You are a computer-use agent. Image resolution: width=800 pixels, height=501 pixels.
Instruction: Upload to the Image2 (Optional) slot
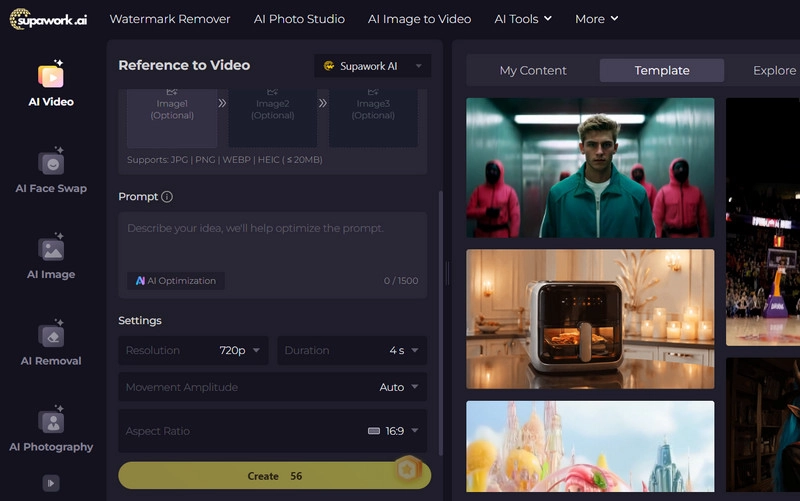pyautogui.click(x=272, y=117)
